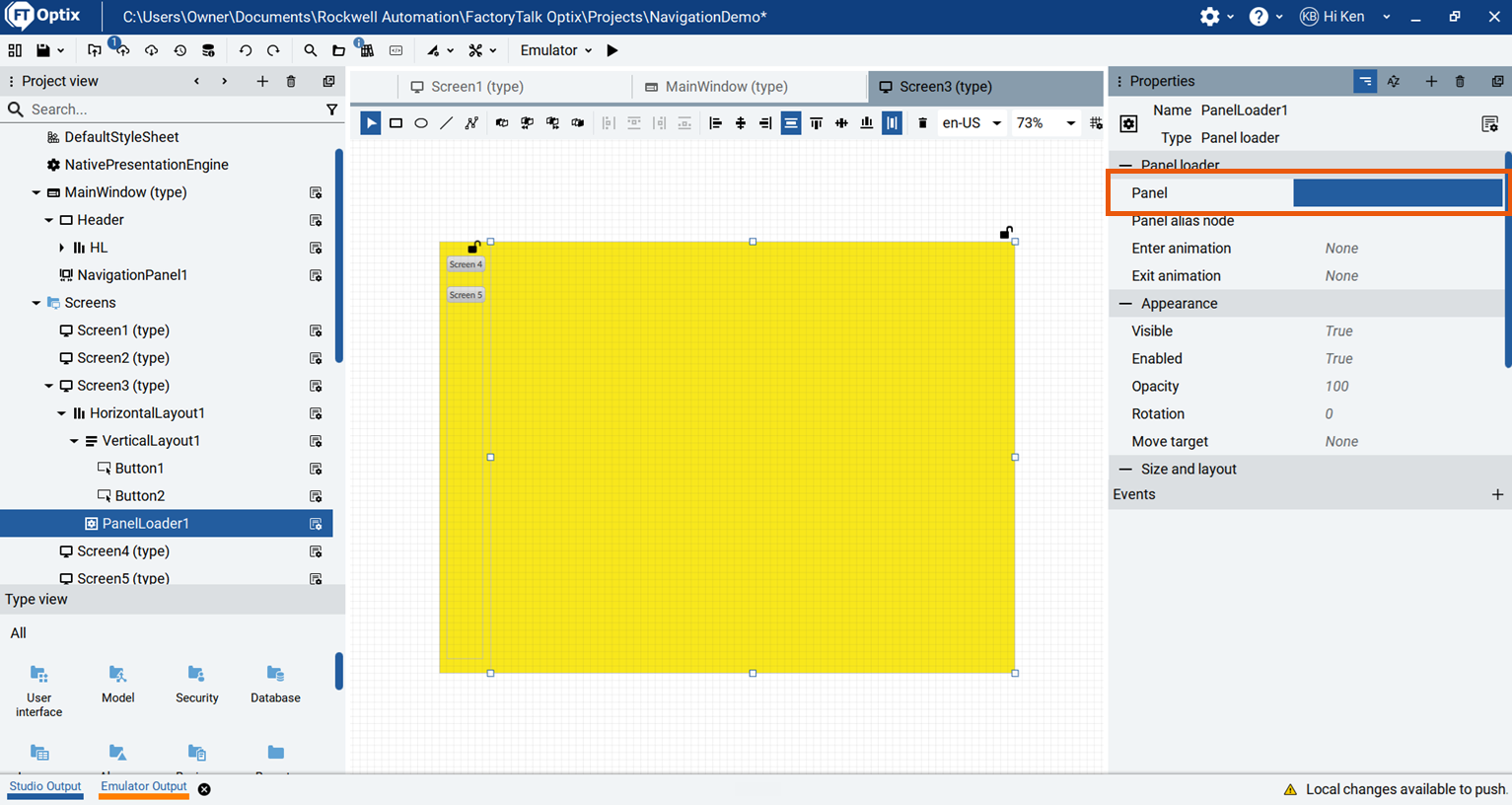
Task: Add a new node in Project view
Action: [262, 81]
